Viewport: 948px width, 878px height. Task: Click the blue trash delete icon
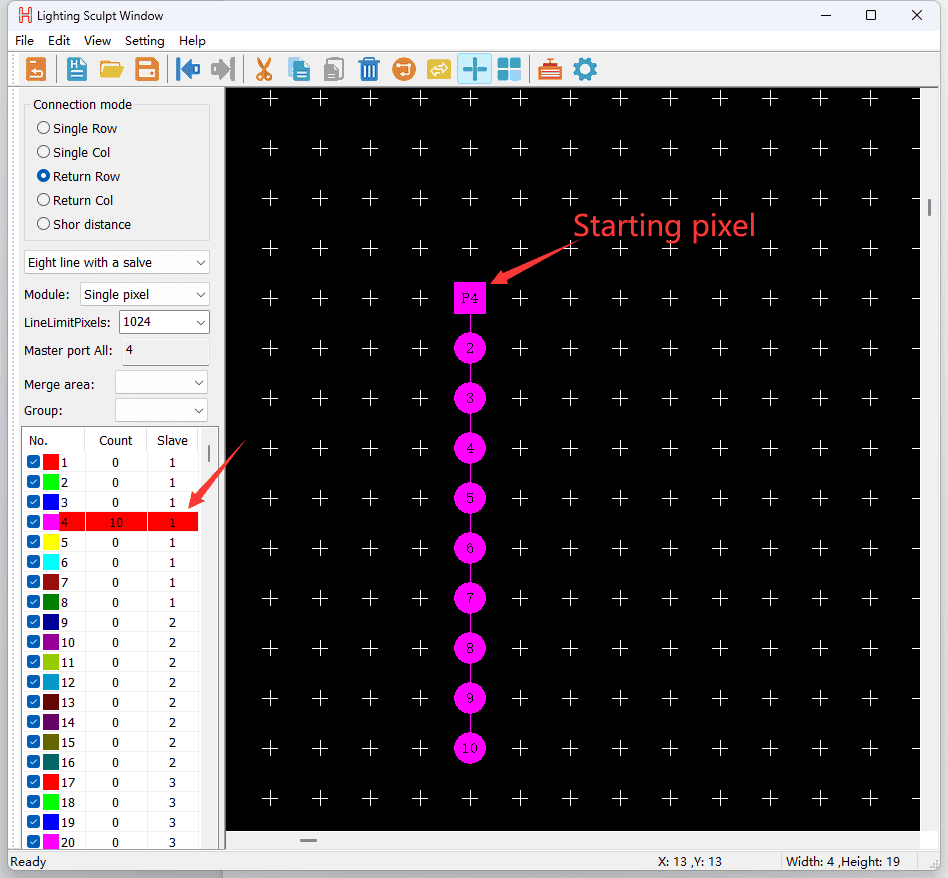pos(369,69)
